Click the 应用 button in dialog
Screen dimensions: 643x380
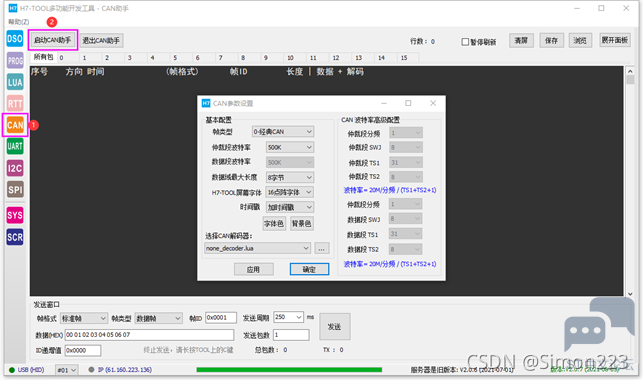coord(253,269)
